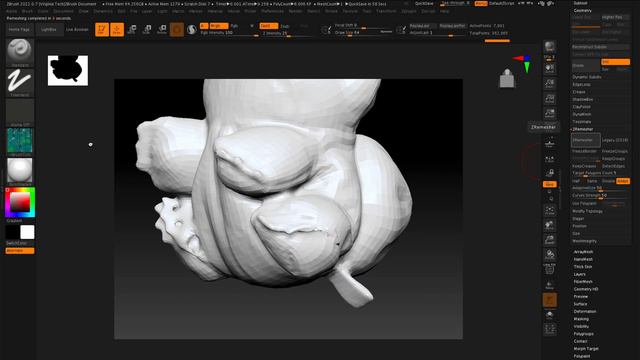Click the Sculptris Pro mode icon
This screenshot has width=640, height=360.
click(191, 29)
